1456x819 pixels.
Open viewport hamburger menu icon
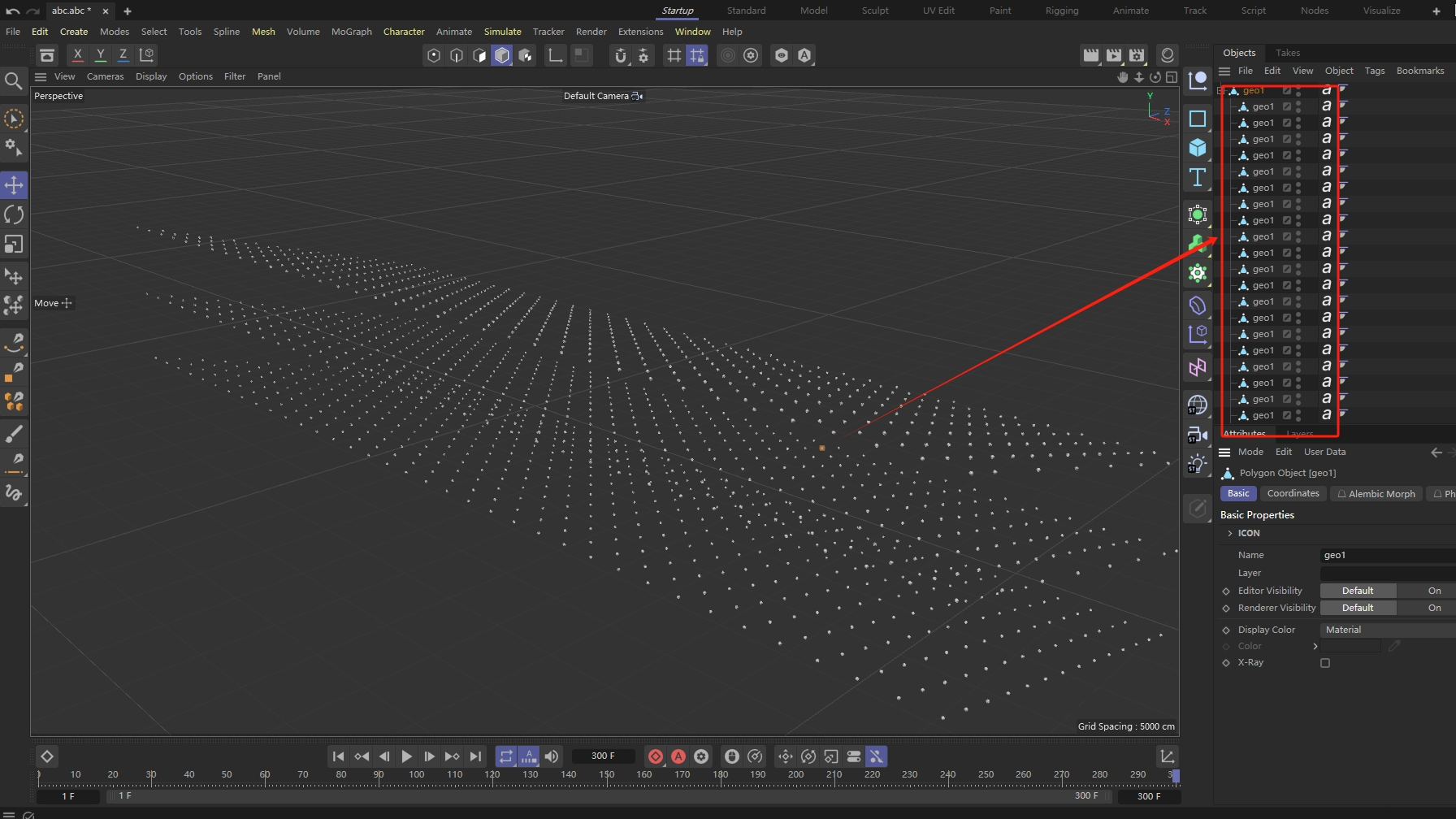coord(41,76)
